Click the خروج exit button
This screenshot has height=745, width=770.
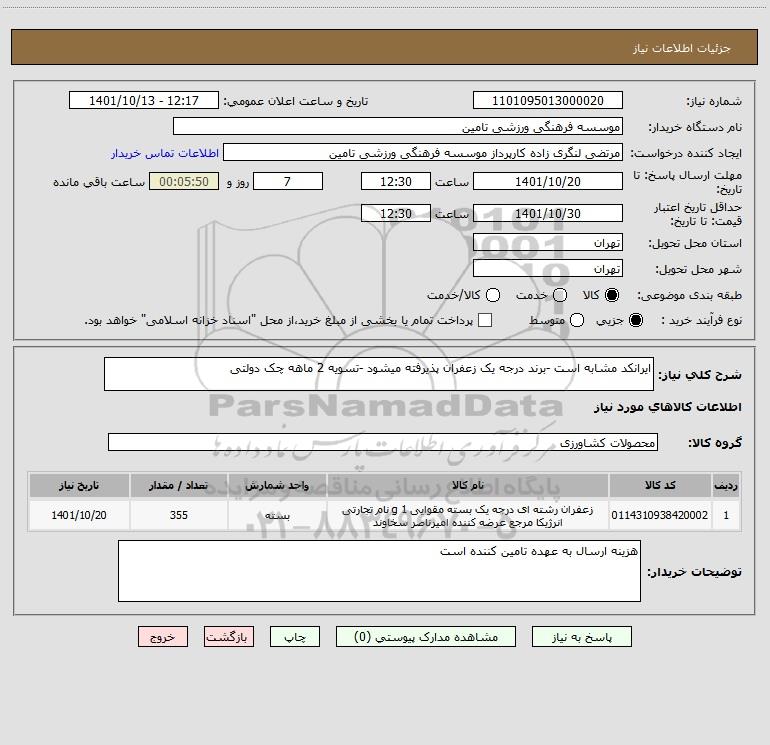pos(163,636)
